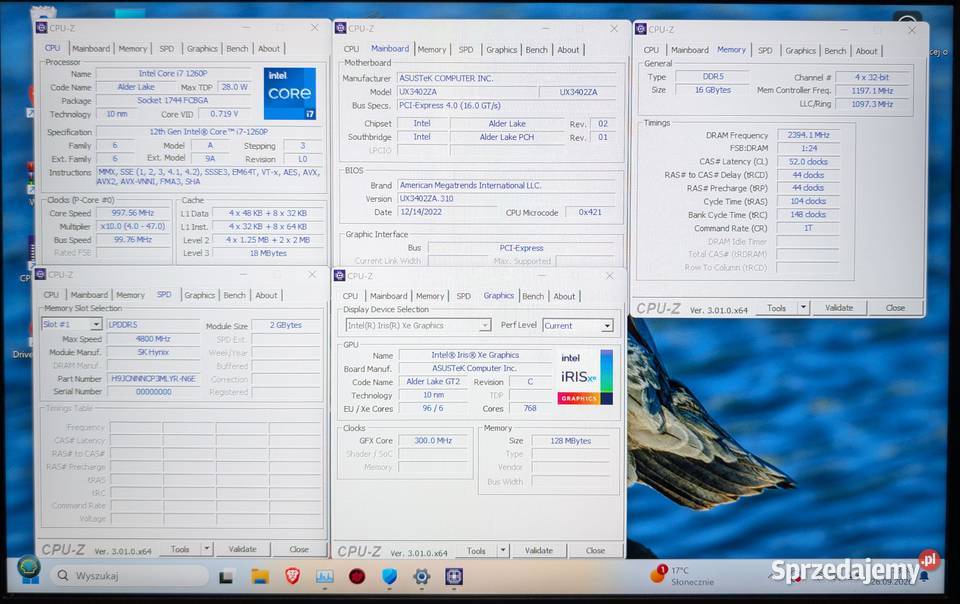Click the GPU memory size 128 MBytes
This screenshot has width=960, height=604.
[x=571, y=441]
